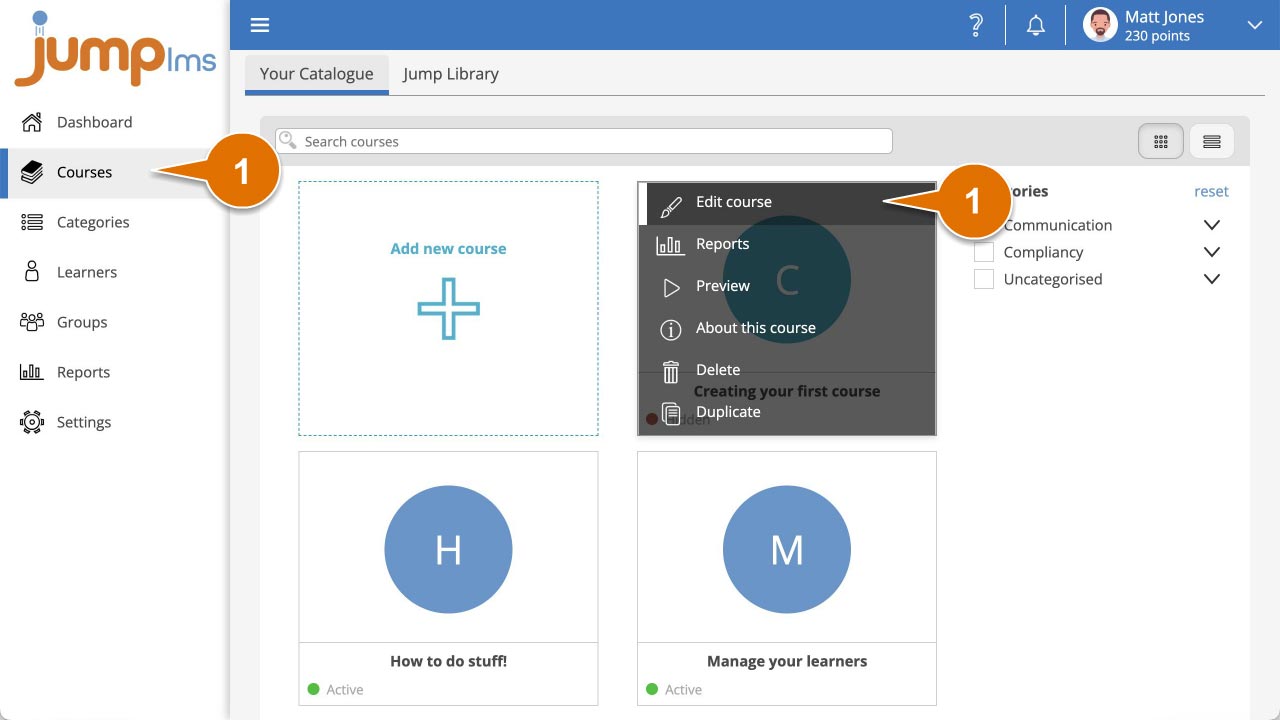Switch to Jump Library tab

point(450,74)
